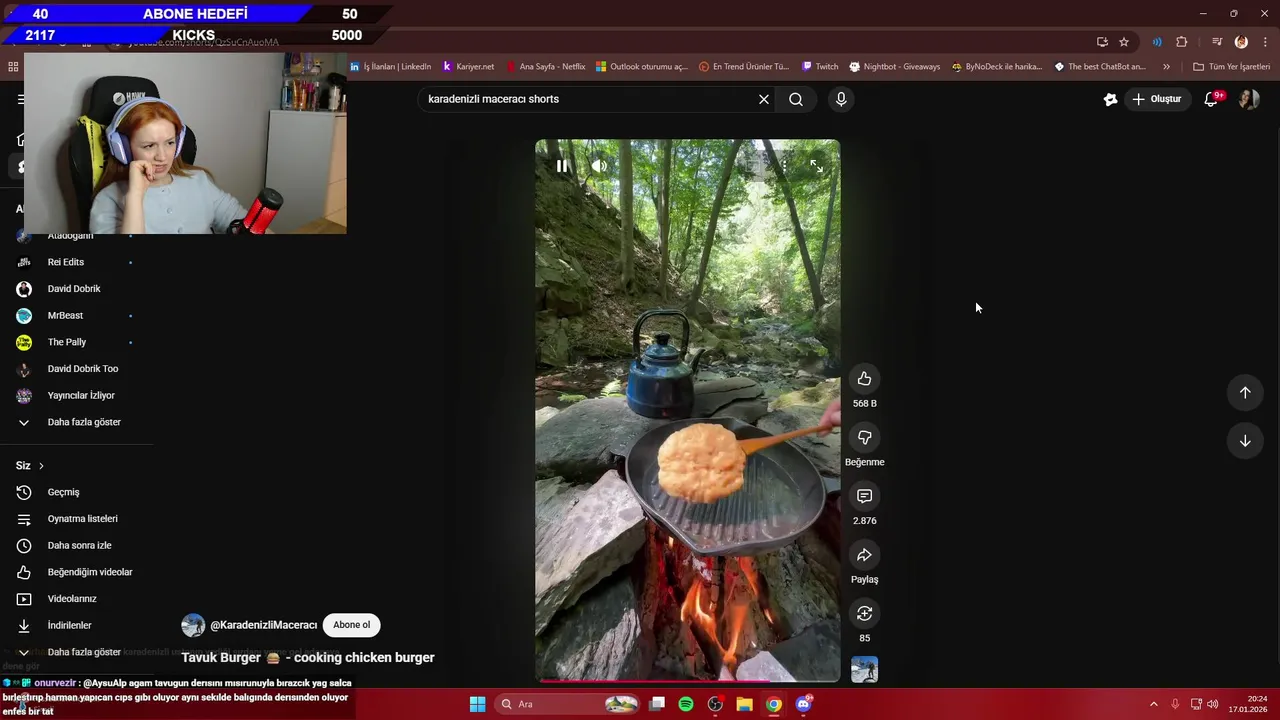The height and width of the screenshot is (720, 1280).
Task: Open David Dobrik Too subscription
Action: pos(83,369)
